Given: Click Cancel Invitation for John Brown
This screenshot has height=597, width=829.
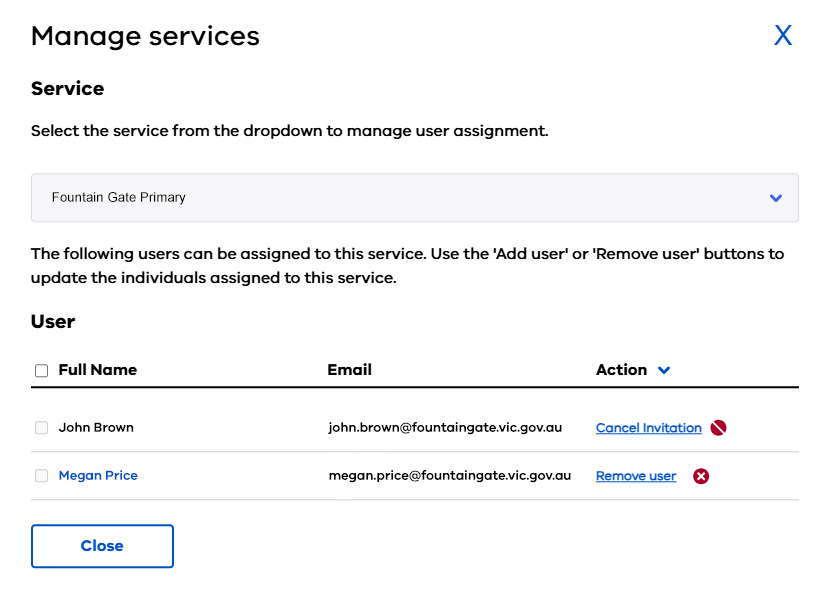Looking at the screenshot, I should (x=648, y=427).
